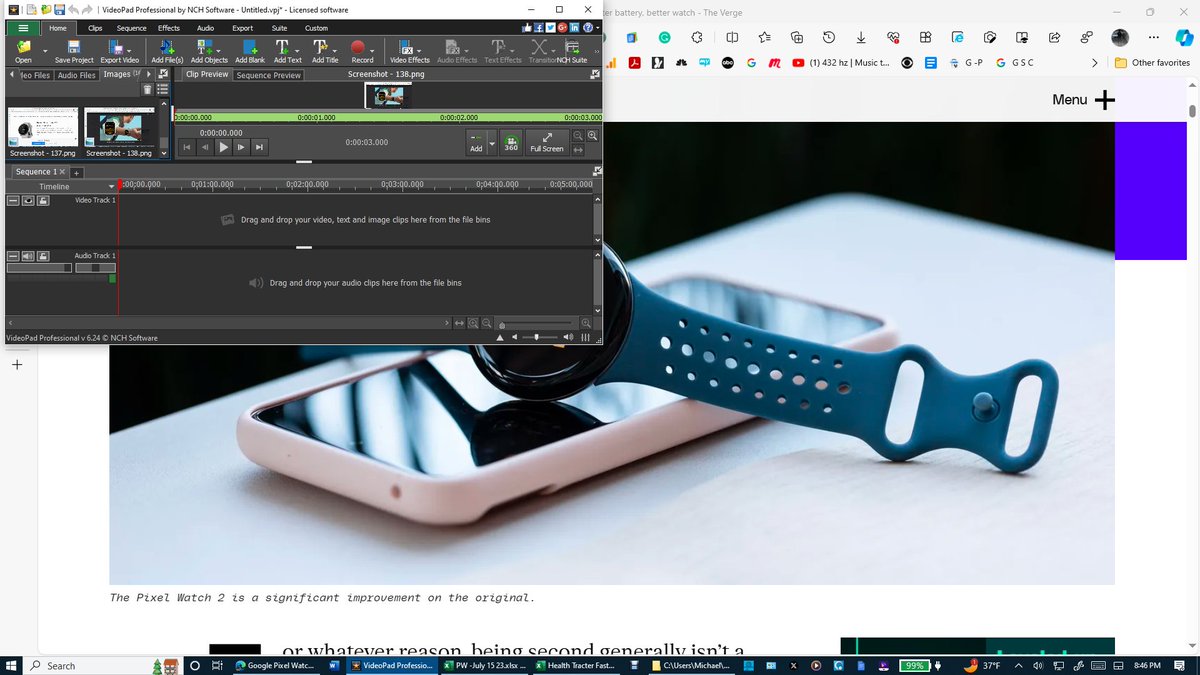Open Video Effects from the toolbar

[407, 51]
